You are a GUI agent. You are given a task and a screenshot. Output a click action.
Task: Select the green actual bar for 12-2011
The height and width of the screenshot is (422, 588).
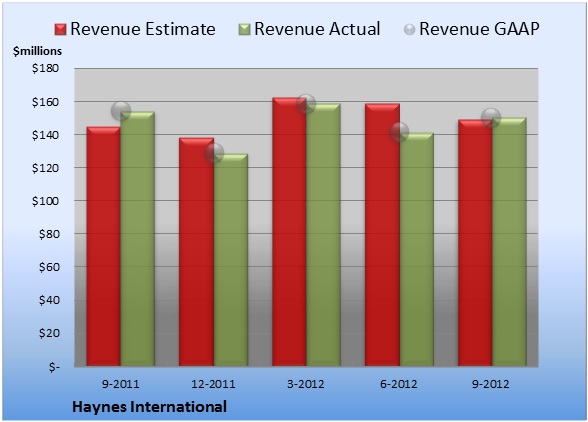click(x=231, y=260)
